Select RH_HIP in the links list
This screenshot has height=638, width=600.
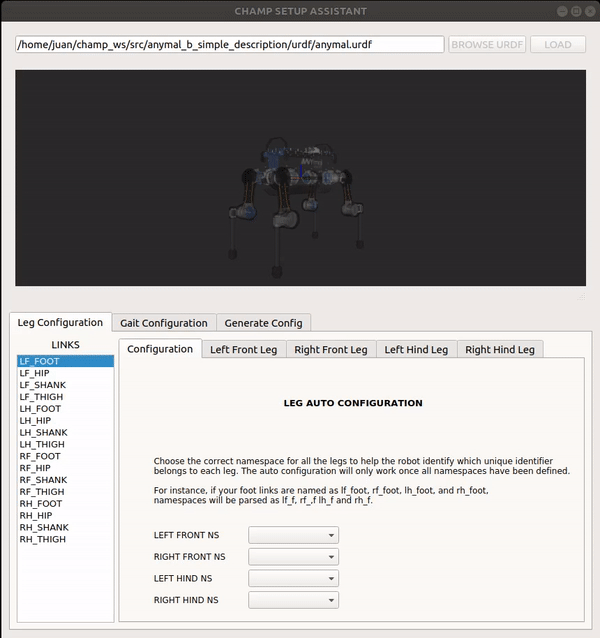point(65,516)
